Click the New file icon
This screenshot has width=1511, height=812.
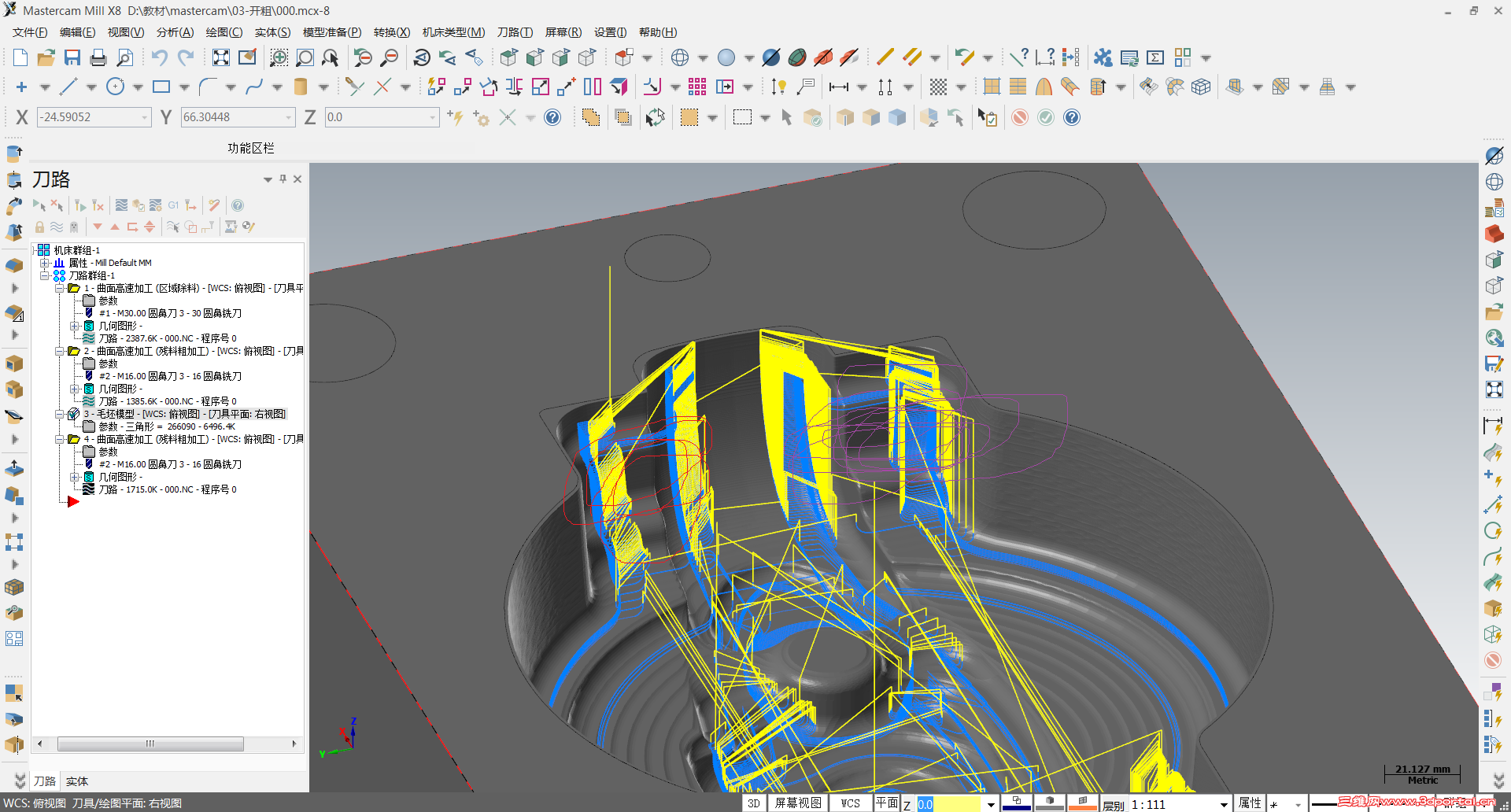(x=20, y=57)
